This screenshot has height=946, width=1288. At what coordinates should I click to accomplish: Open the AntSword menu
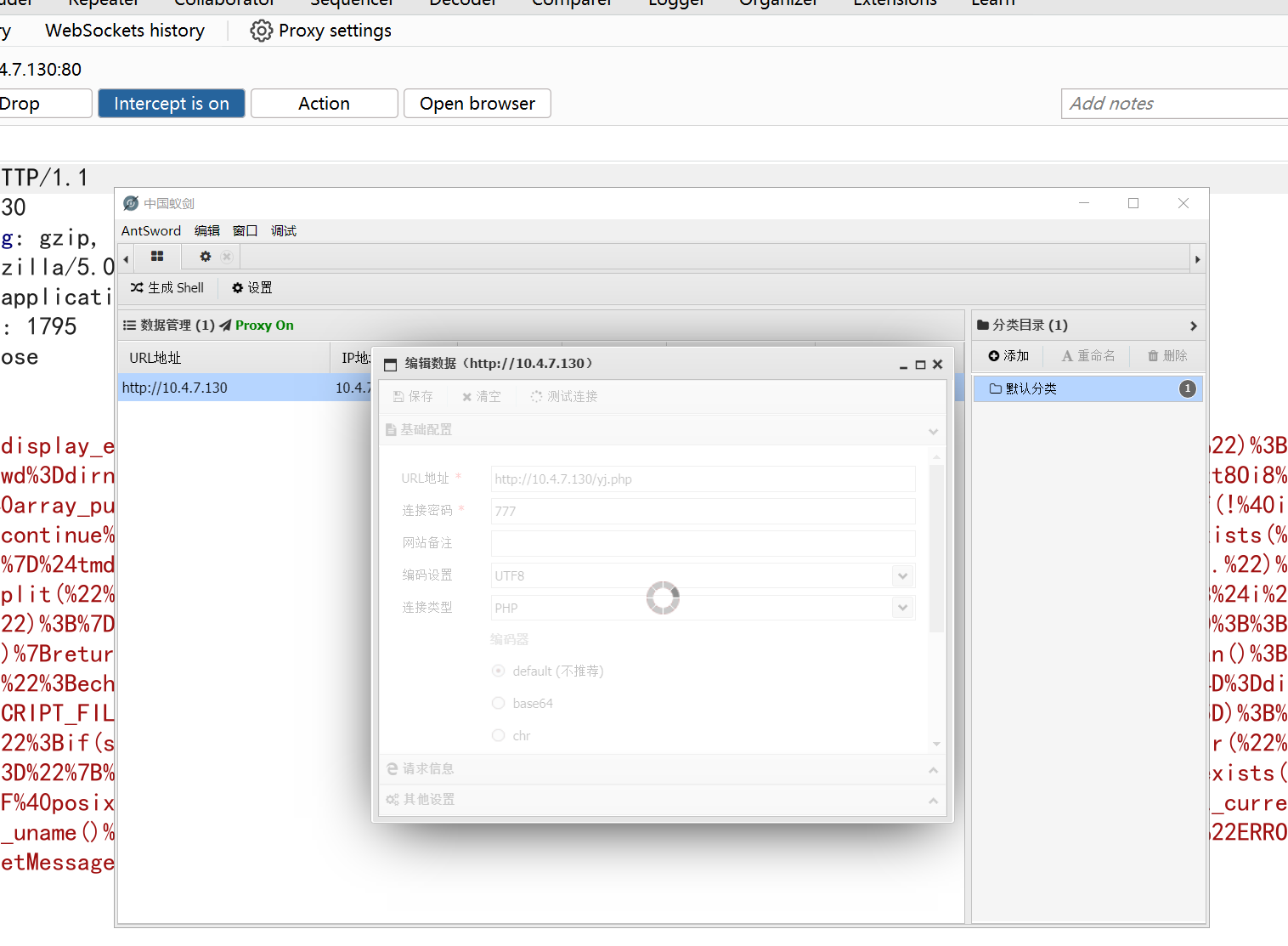pyautogui.click(x=151, y=230)
